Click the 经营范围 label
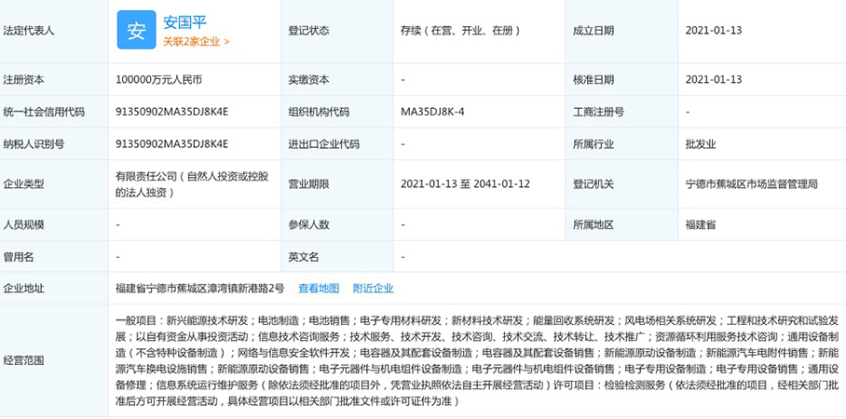This screenshot has height=419, width=846. (24, 360)
